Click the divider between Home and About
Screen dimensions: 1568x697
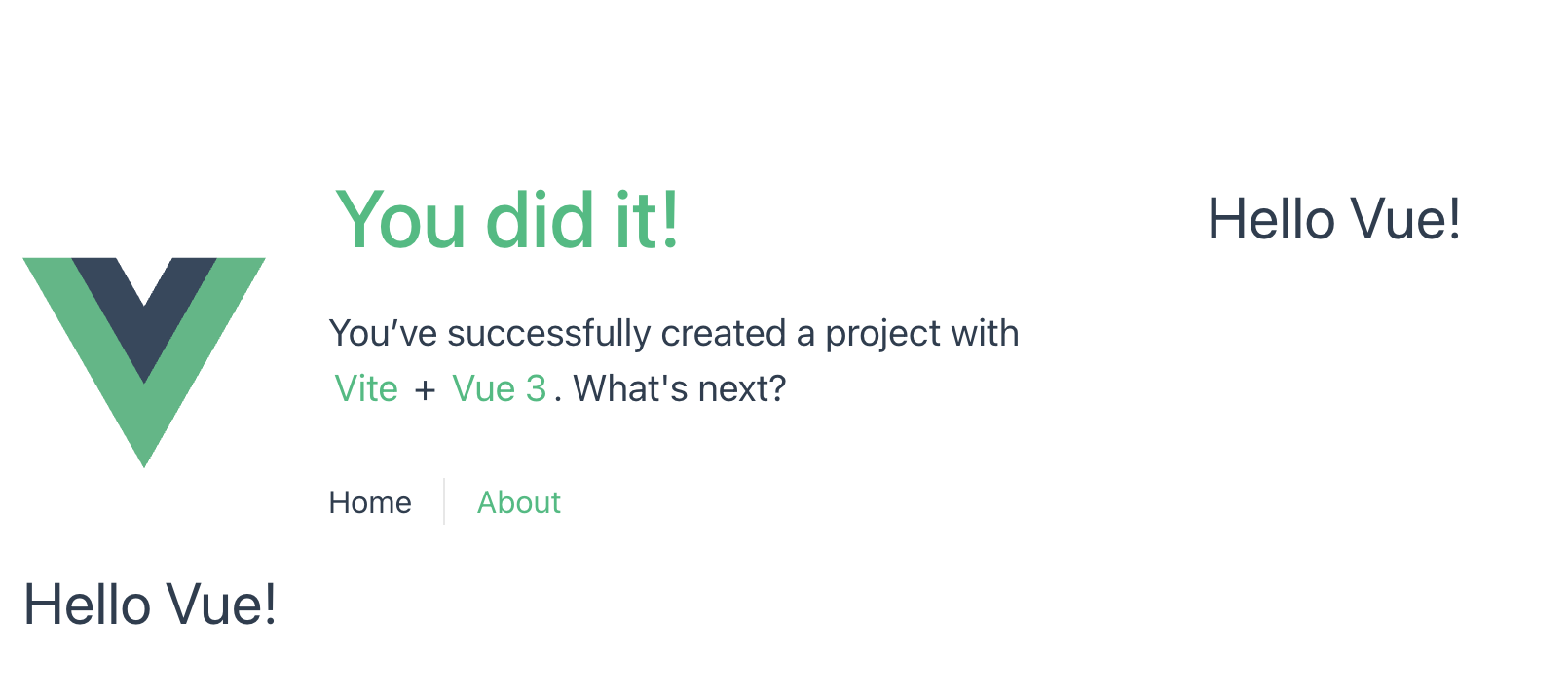coord(444,501)
